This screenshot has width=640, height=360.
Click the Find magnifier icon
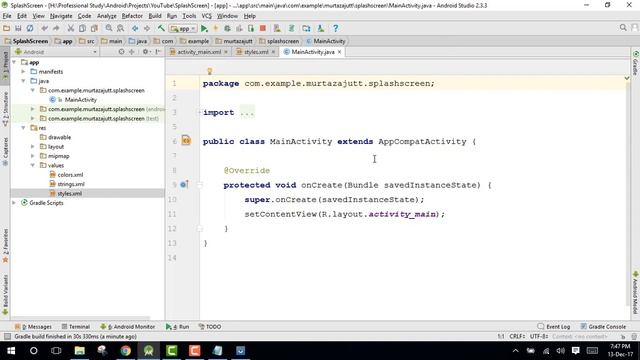pyautogui.click(x=109, y=28)
